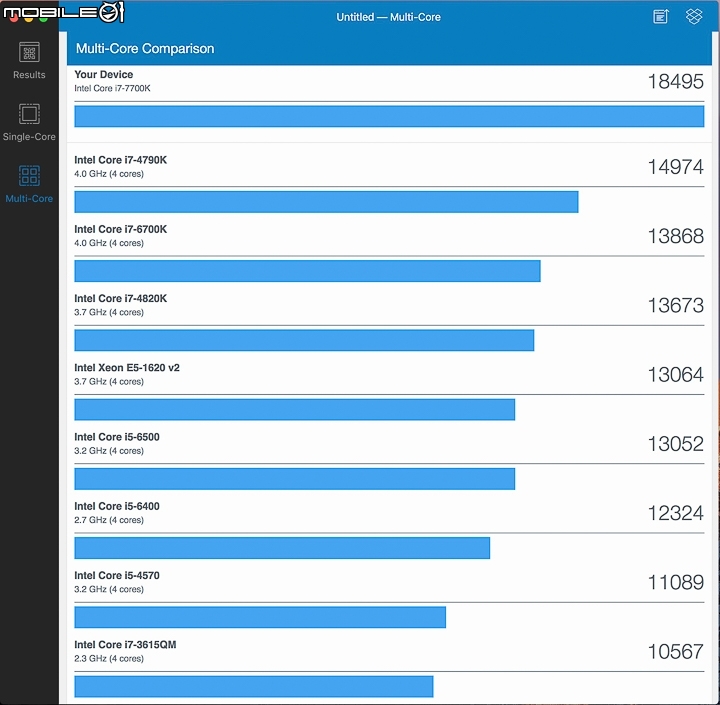720x705 pixels.
Task: Open the Results section icon
Action: (29, 52)
